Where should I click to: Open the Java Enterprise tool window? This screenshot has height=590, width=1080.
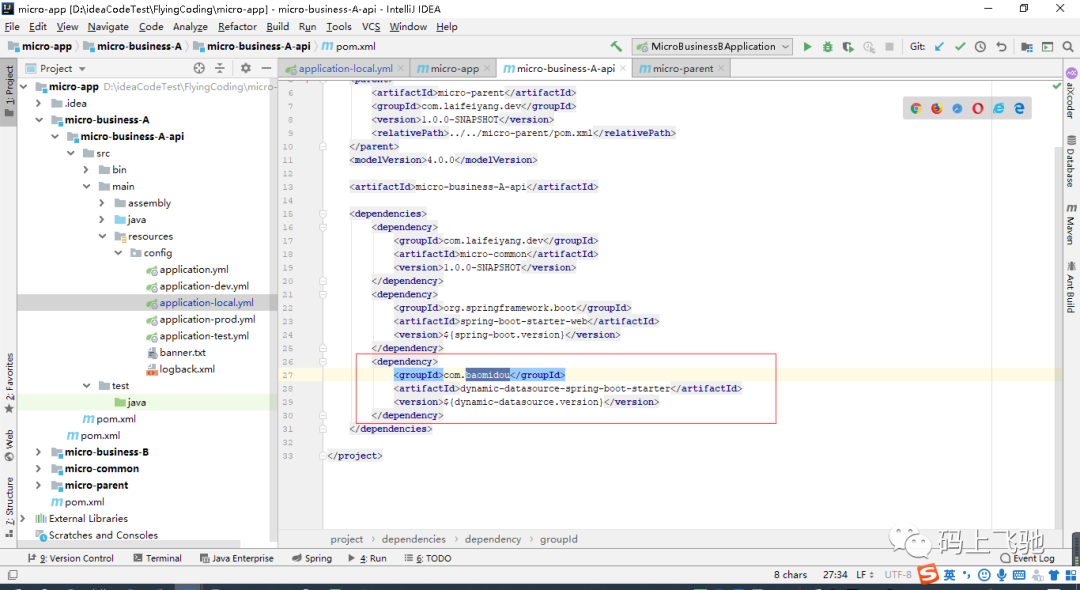(x=236, y=558)
